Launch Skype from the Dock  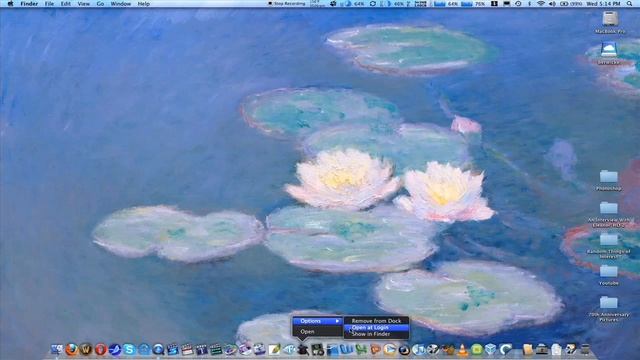129,349
